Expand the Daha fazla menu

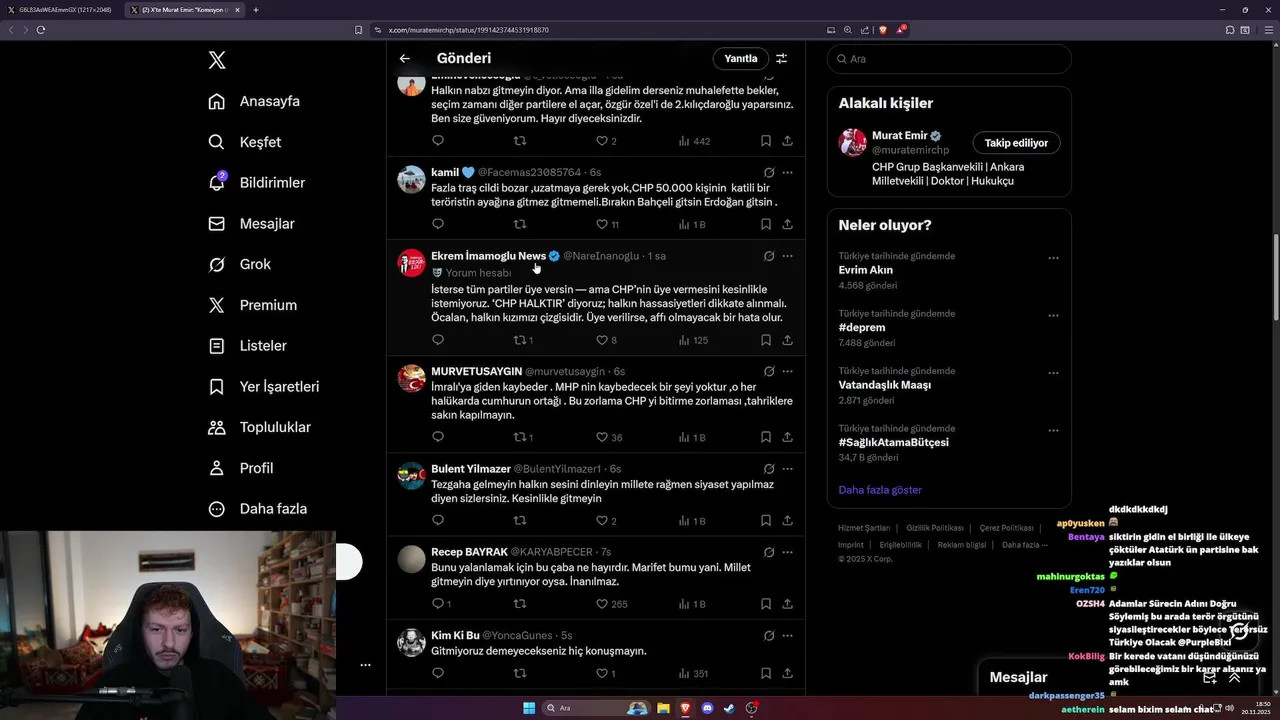(x=257, y=509)
